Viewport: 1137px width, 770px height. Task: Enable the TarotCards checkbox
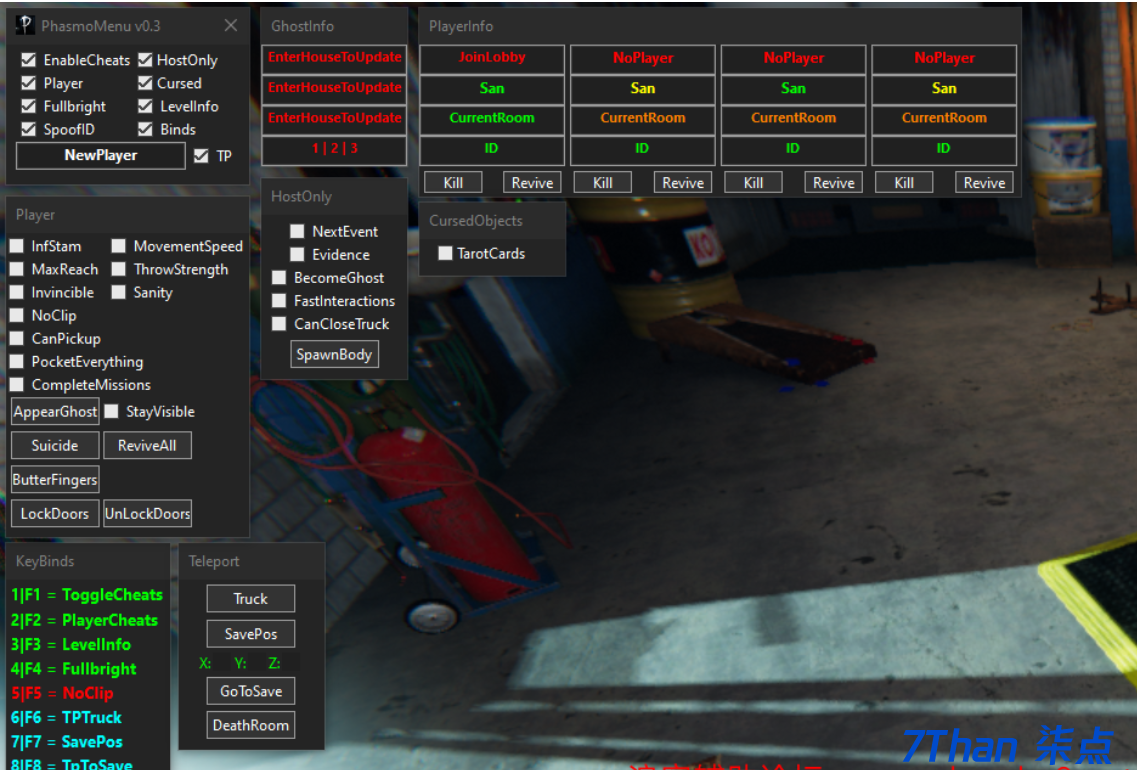point(445,253)
